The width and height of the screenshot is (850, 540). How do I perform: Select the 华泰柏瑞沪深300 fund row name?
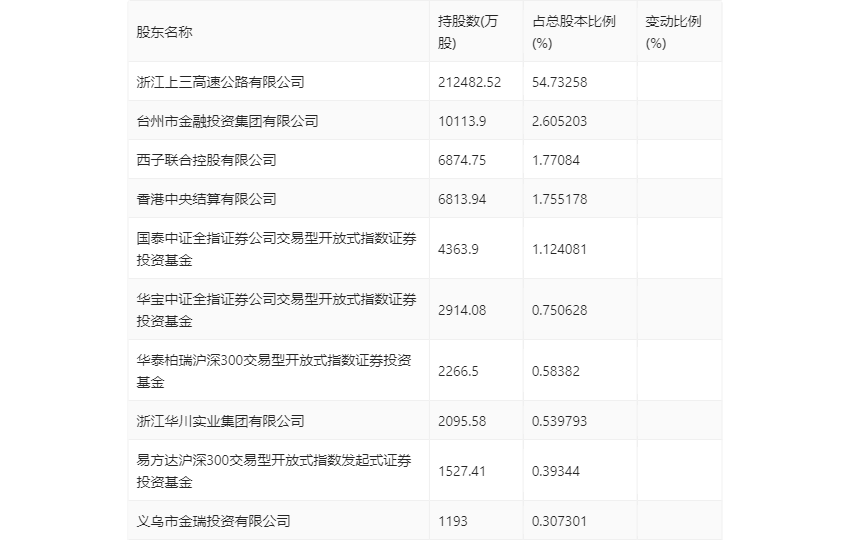[274, 371]
